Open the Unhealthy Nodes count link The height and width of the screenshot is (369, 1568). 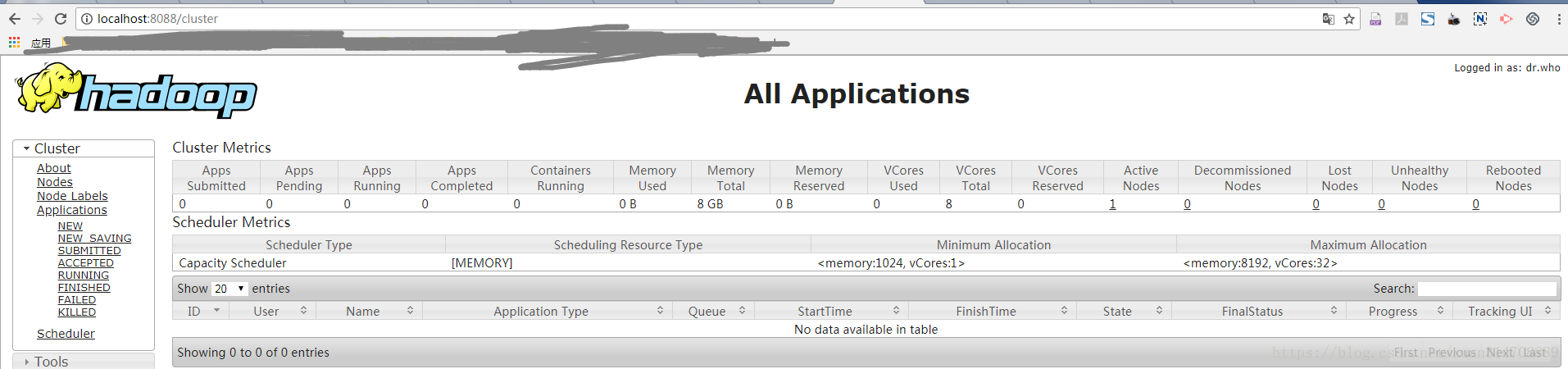tap(1381, 204)
